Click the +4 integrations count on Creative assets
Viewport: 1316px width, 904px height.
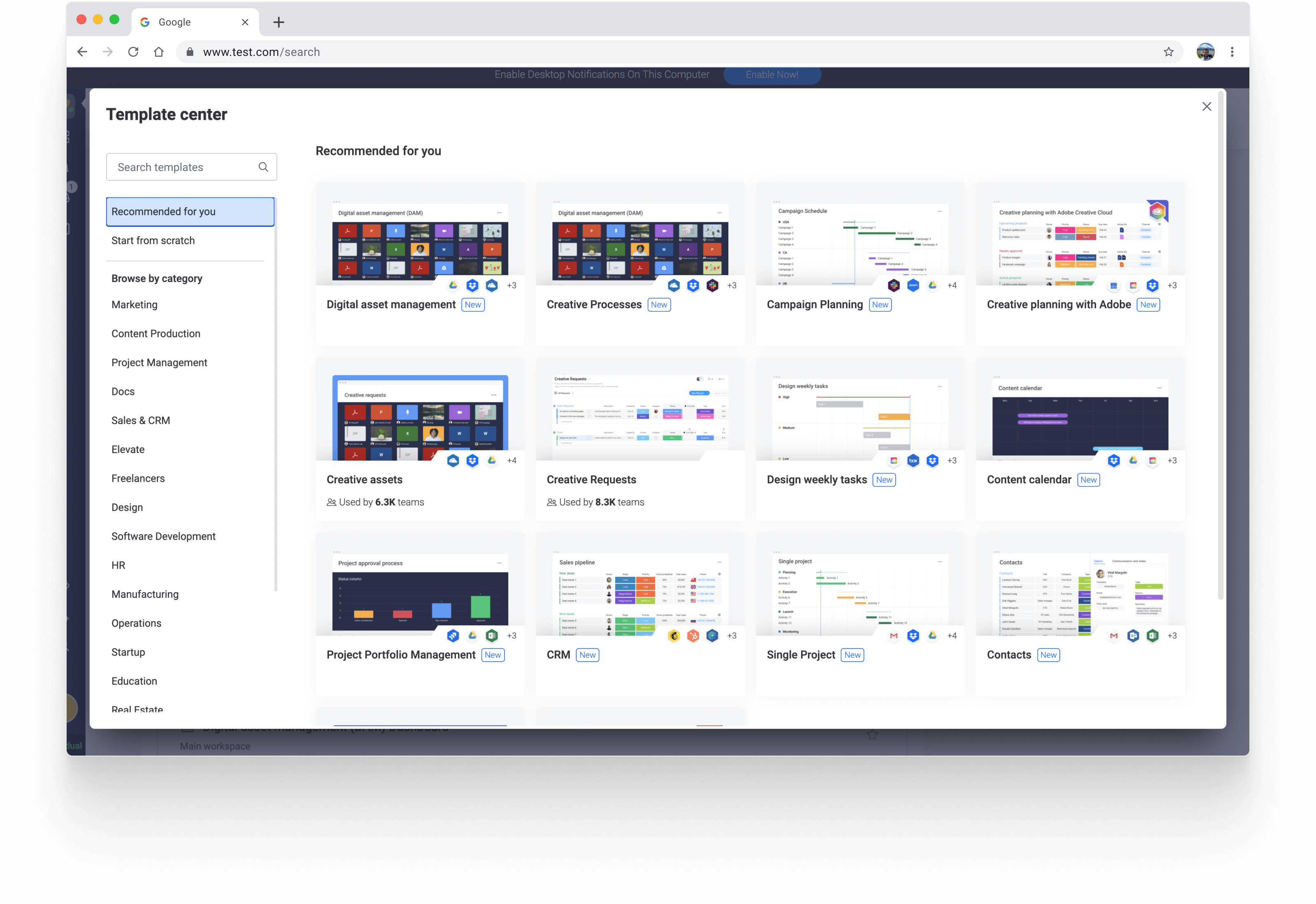[x=512, y=460]
